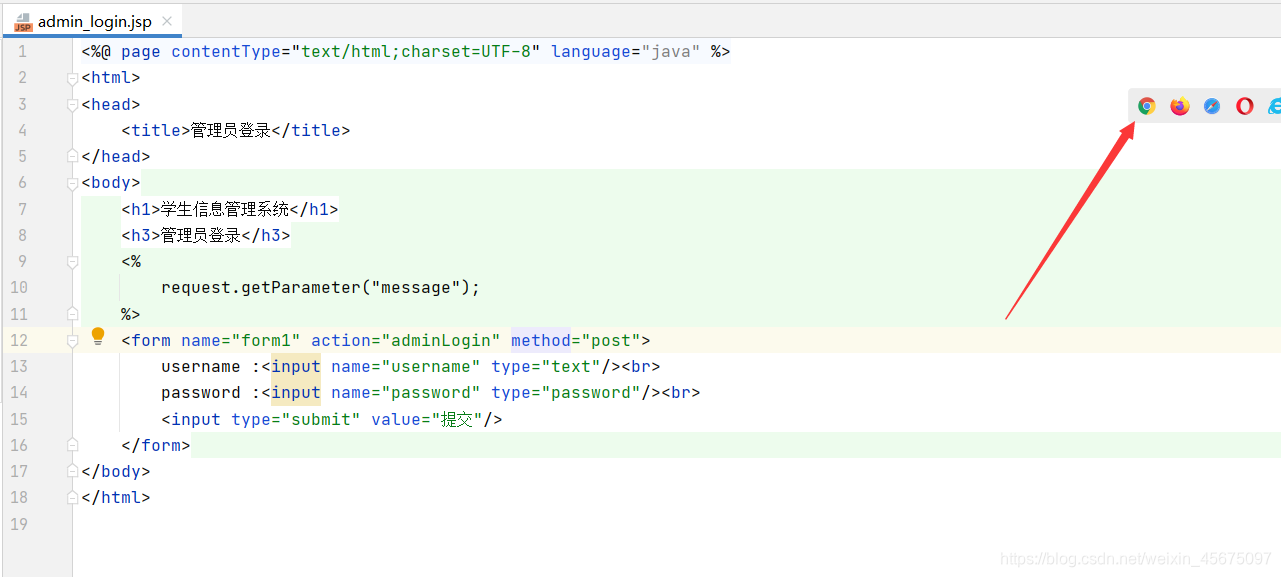Place cursor in request.getParameter code line
The width and height of the screenshot is (1281, 577).
(x=320, y=288)
